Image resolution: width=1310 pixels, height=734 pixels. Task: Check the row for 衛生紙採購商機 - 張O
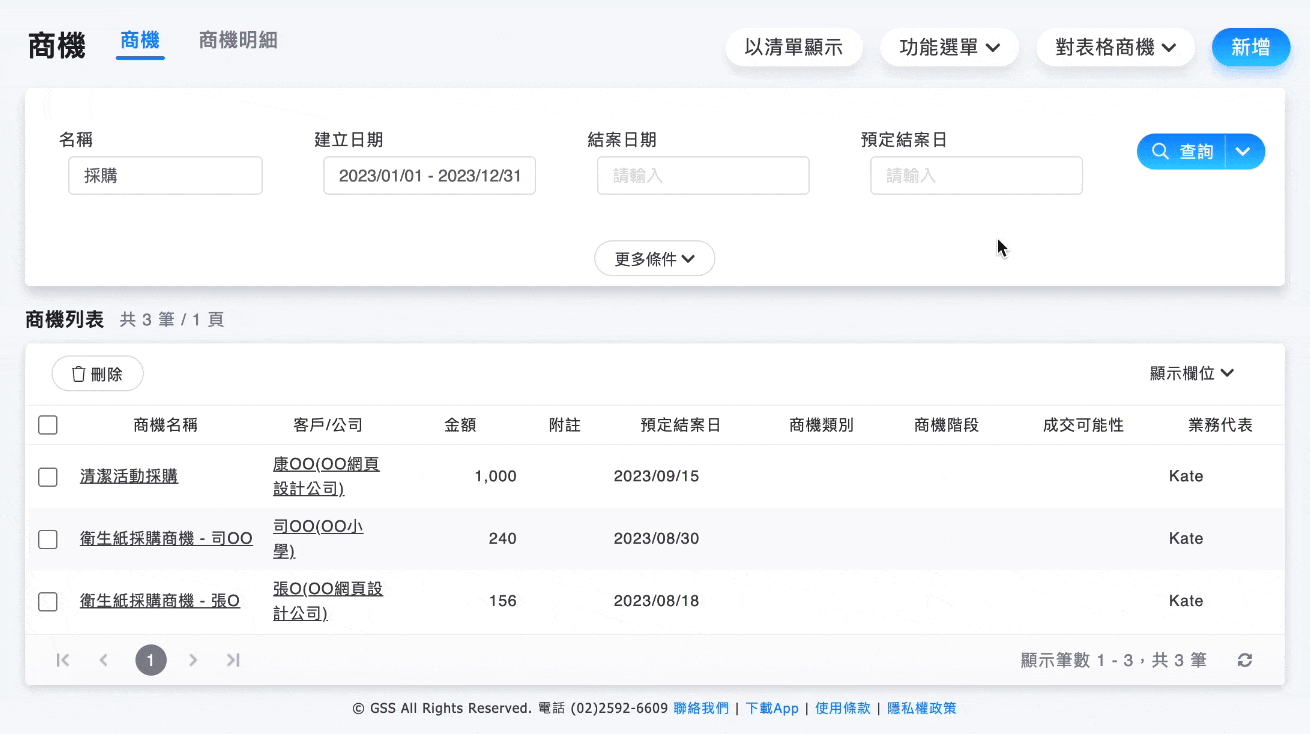47,601
